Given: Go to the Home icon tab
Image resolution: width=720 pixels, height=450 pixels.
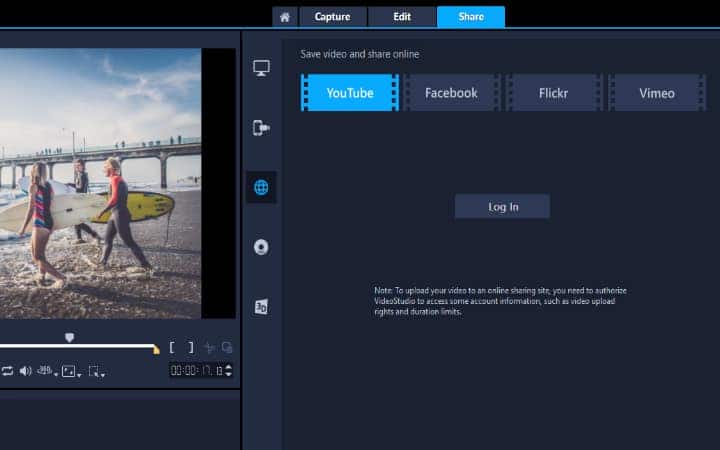Looking at the screenshot, I should 285,17.
